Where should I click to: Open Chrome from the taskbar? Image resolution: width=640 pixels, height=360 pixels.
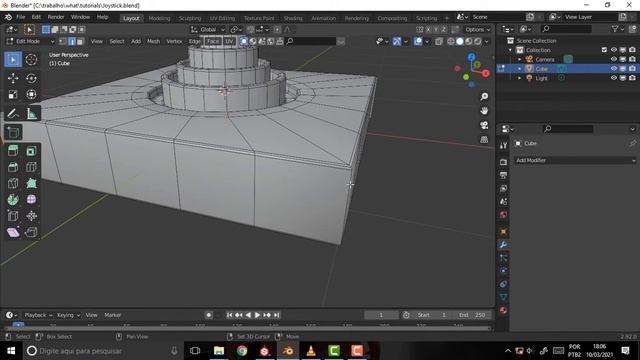coord(242,351)
